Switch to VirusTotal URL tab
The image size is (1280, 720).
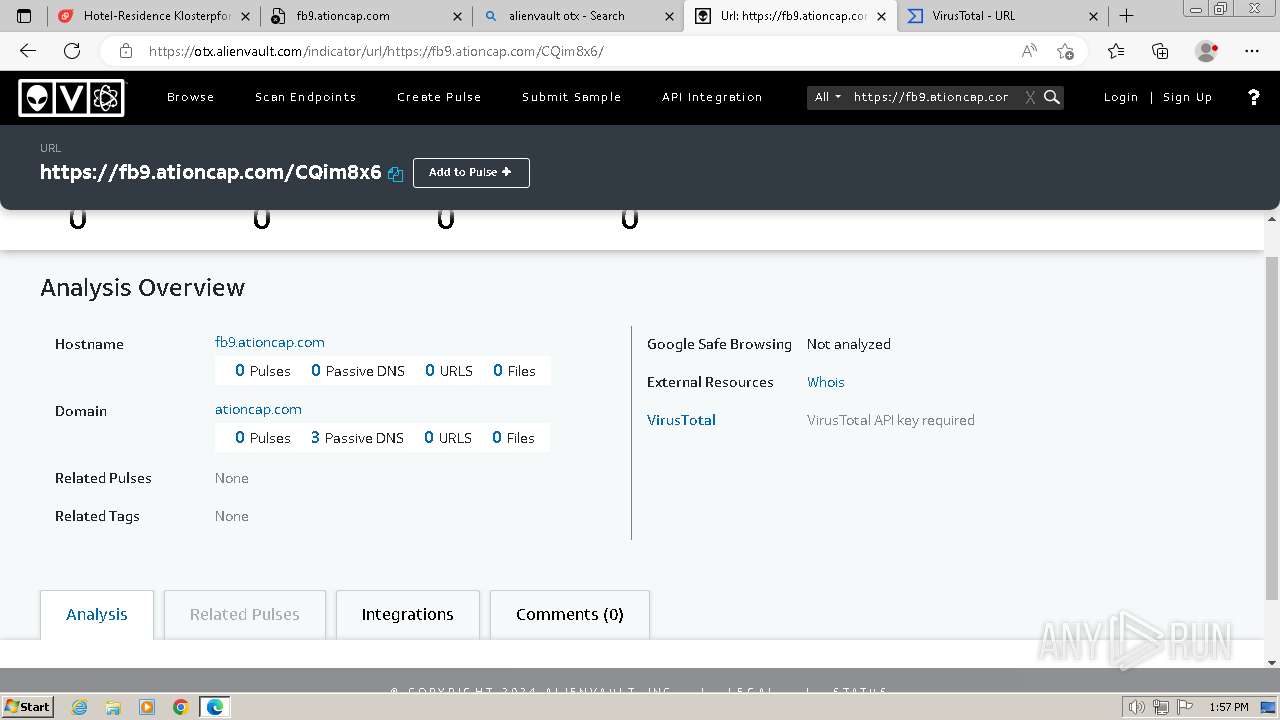[x=1002, y=16]
